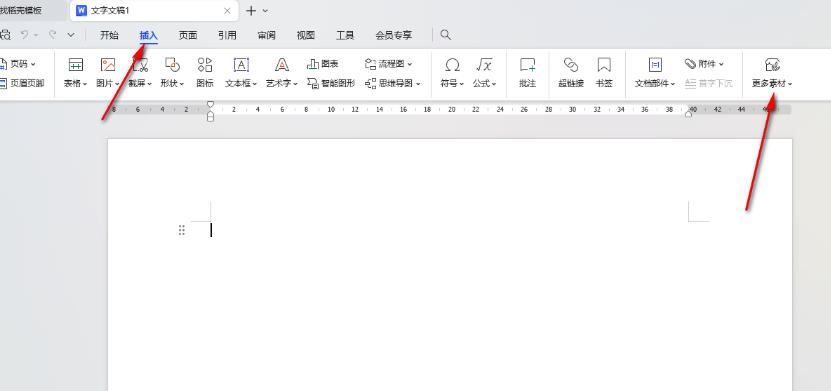The height and width of the screenshot is (391, 831).
Task: Insert a chart with 图表
Action: [x=322, y=64]
